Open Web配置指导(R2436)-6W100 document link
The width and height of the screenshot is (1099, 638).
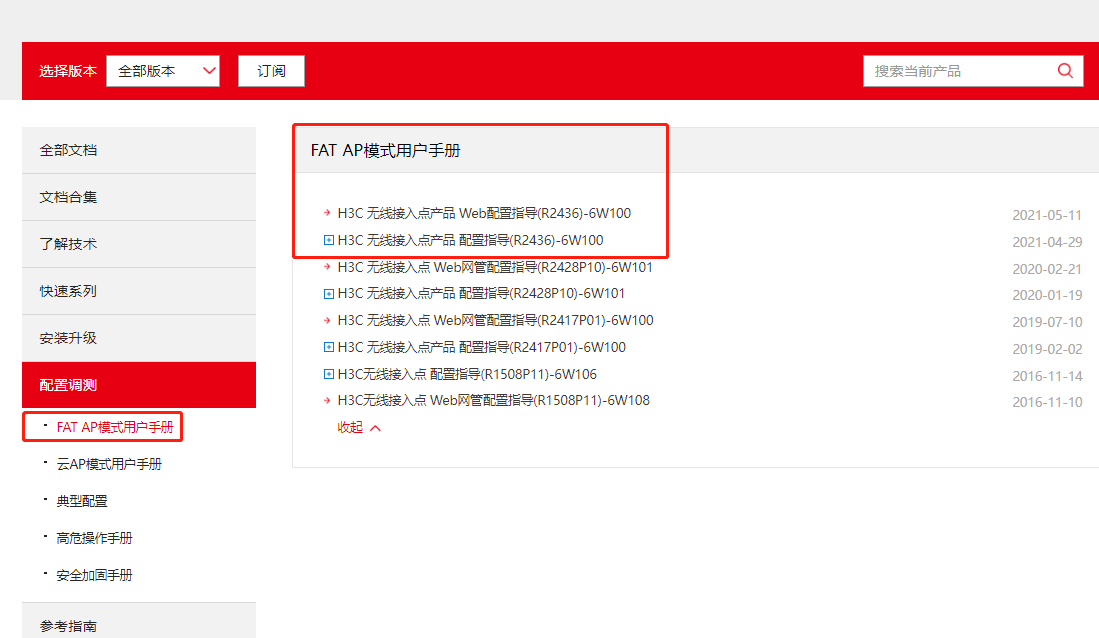pos(484,213)
